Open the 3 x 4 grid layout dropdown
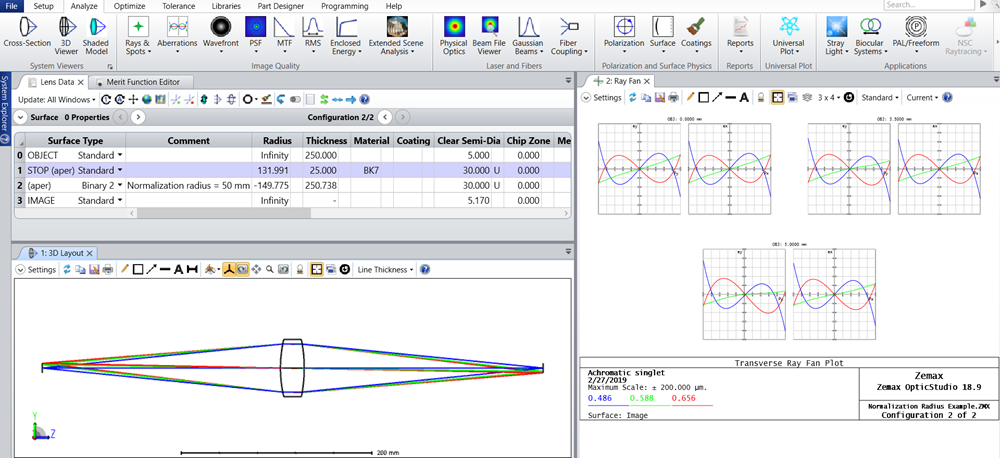Viewport: 1000px width, 459px height. (x=828, y=98)
